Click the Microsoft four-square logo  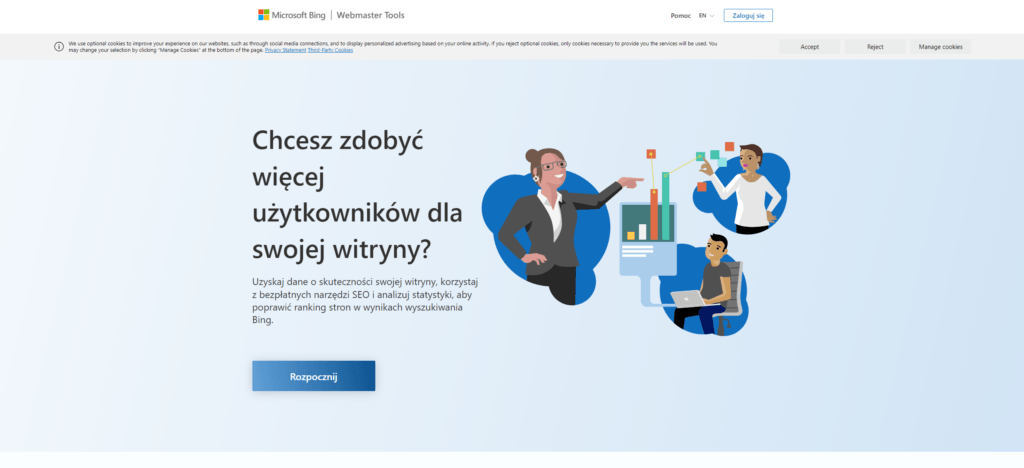tap(264, 15)
